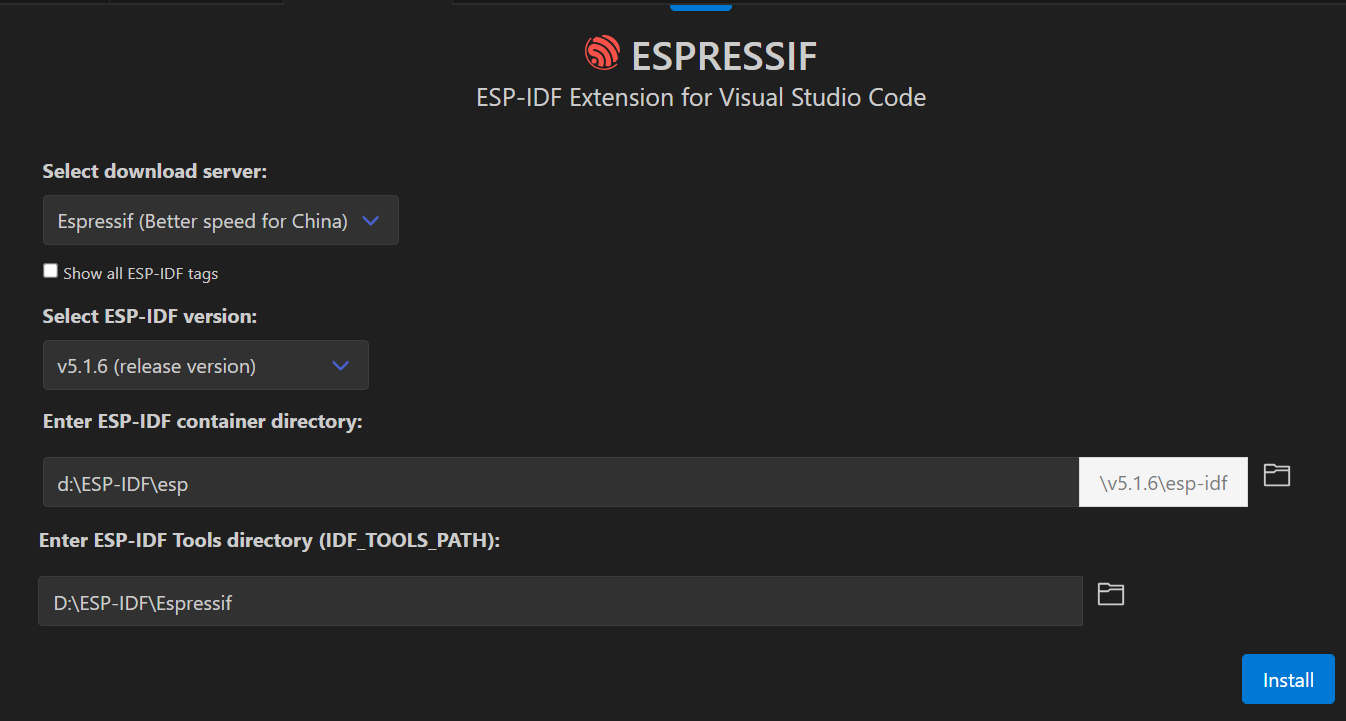1346x721 pixels.
Task: Open the v5.1.6 release version selector
Action: pos(205,365)
